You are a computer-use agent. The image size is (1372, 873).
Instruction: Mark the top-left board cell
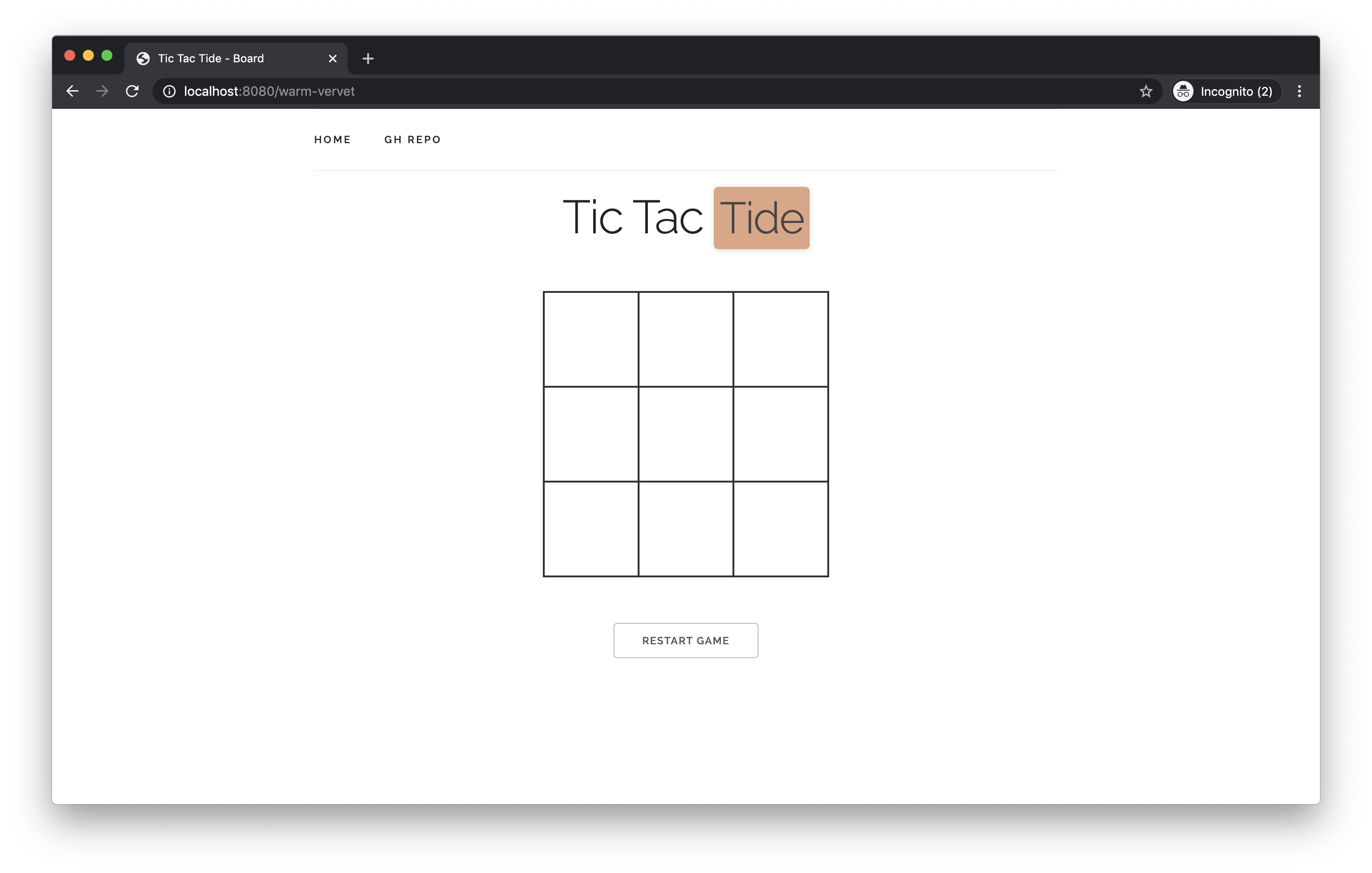(591, 339)
